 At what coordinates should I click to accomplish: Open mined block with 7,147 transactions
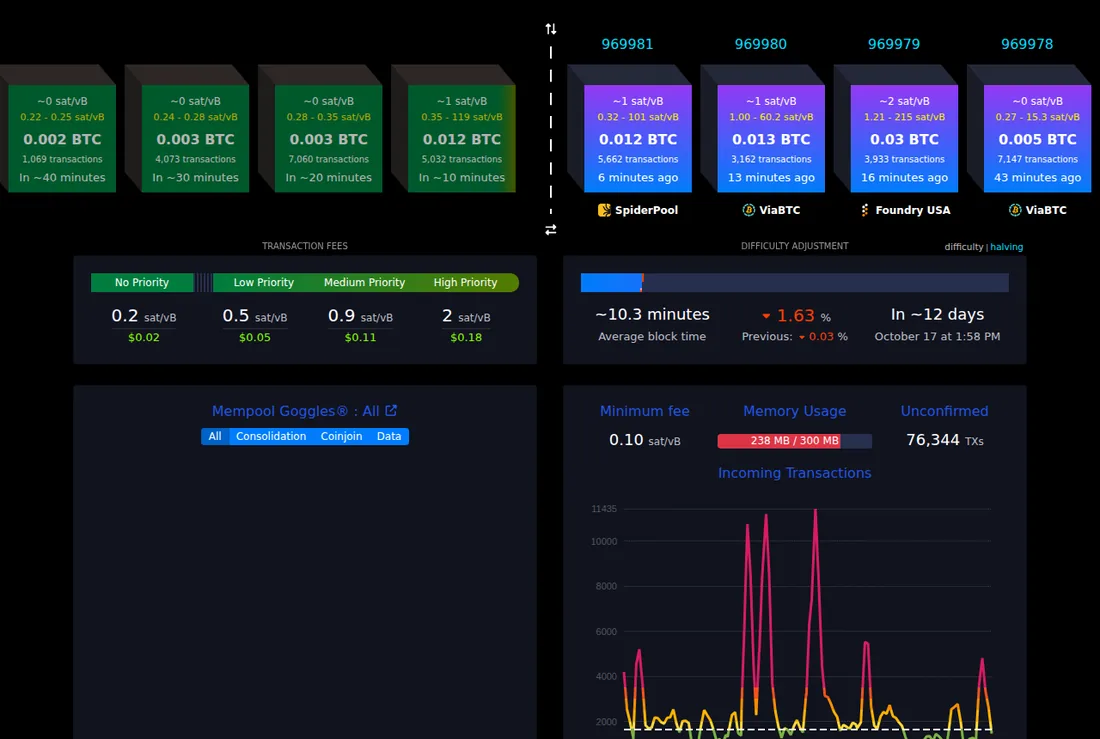[1038, 138]
